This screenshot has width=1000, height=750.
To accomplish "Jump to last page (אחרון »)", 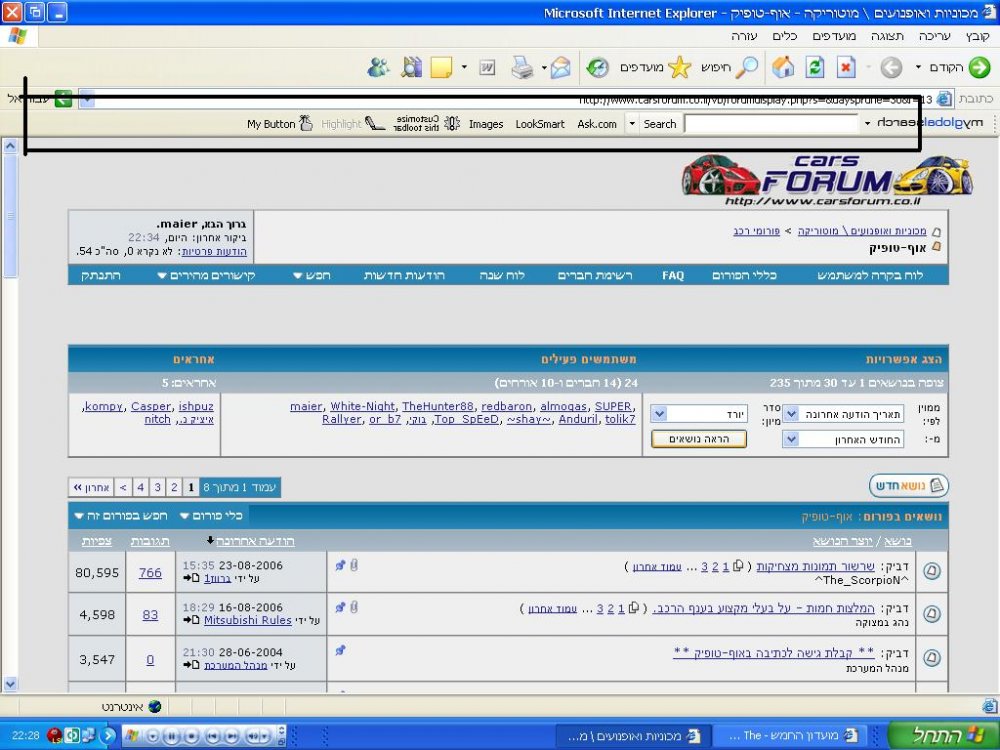I will tap(92, 488).
